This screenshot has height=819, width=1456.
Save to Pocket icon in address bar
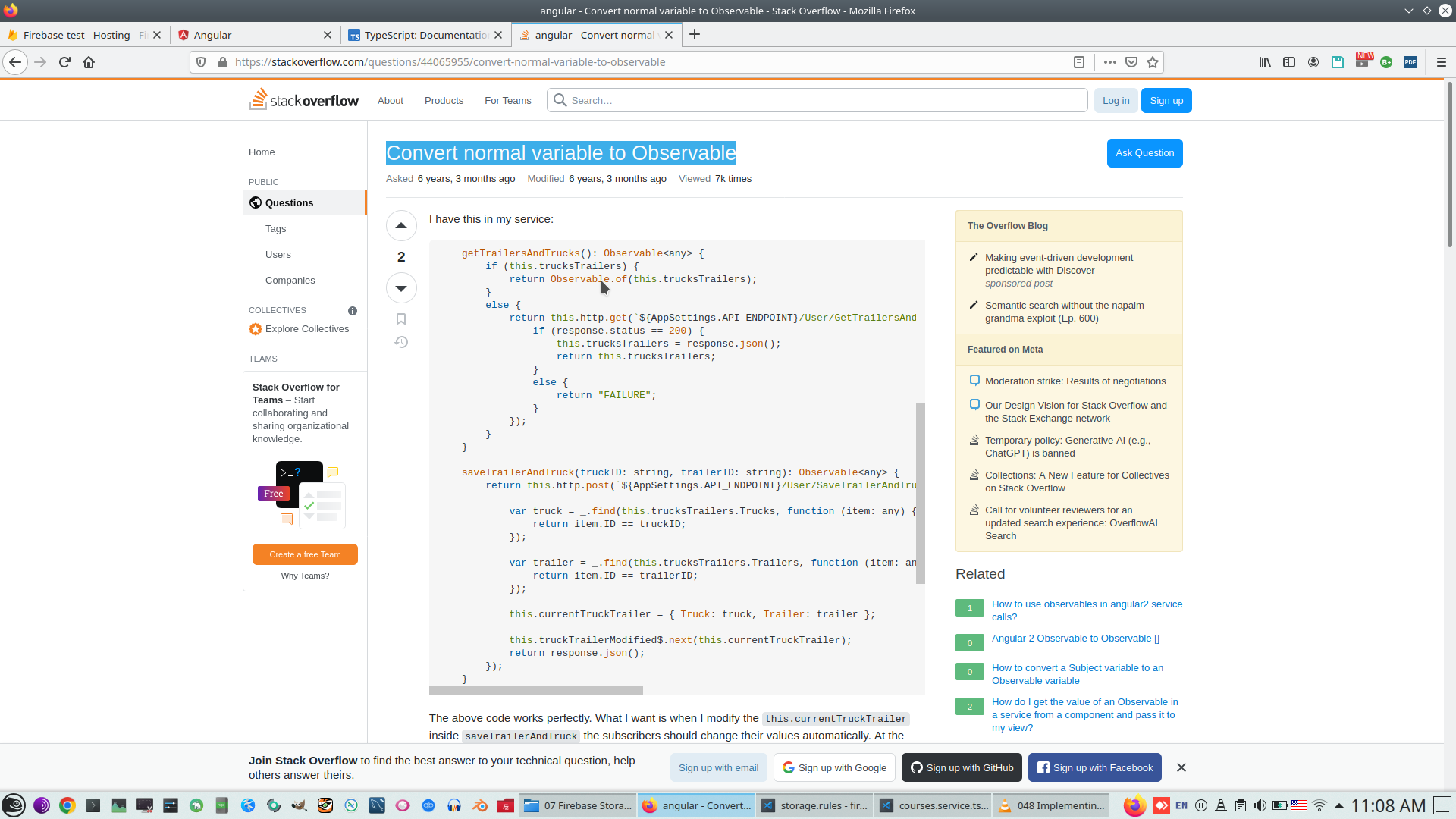coord(1131,62)
